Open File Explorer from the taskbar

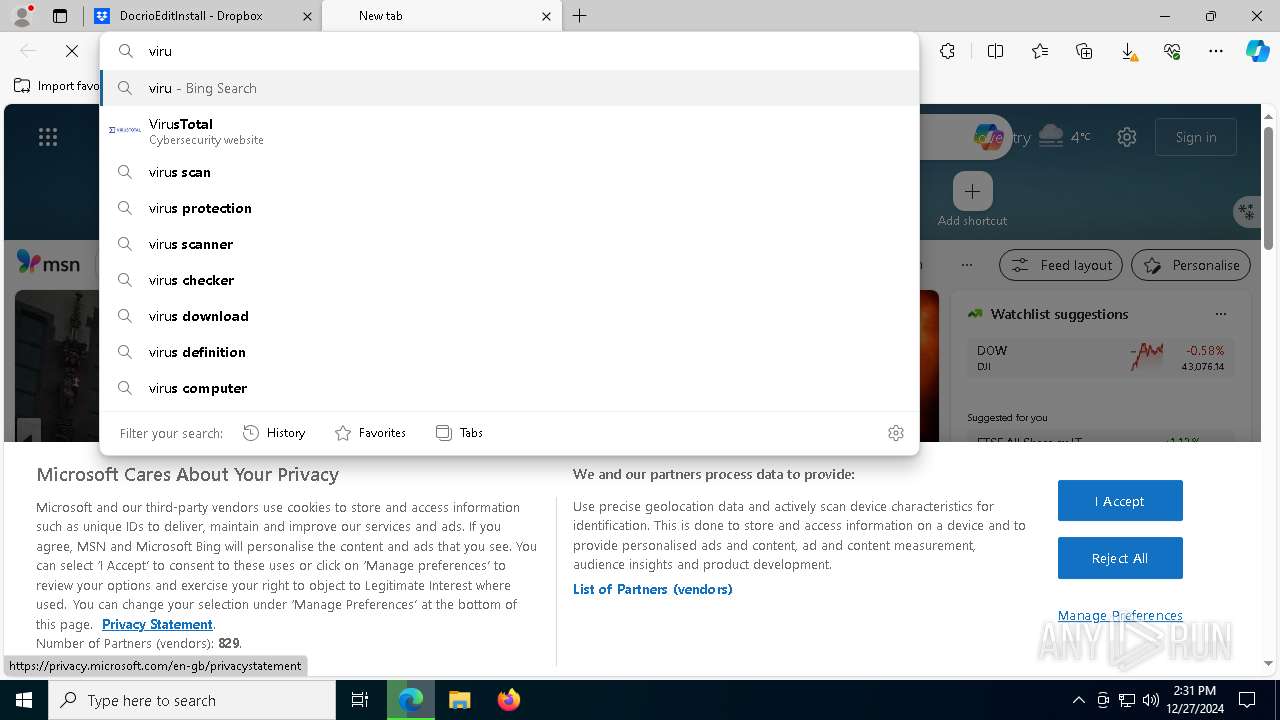coord(459,700)
